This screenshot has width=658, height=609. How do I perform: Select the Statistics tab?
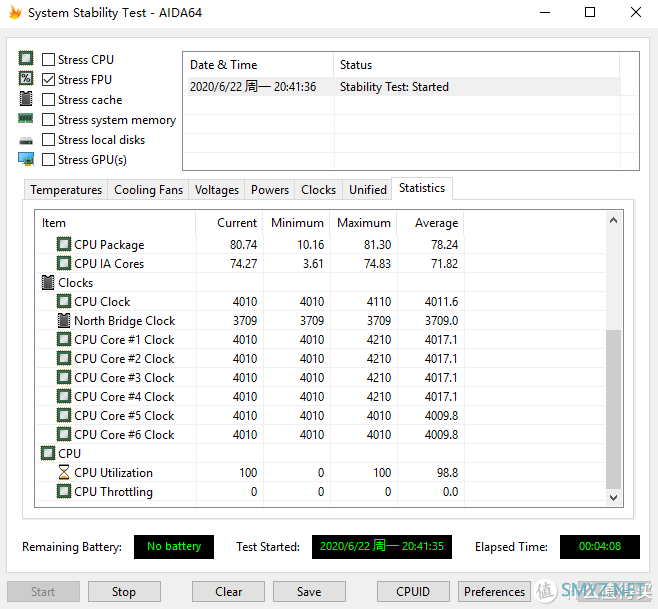tap(422, 188)
